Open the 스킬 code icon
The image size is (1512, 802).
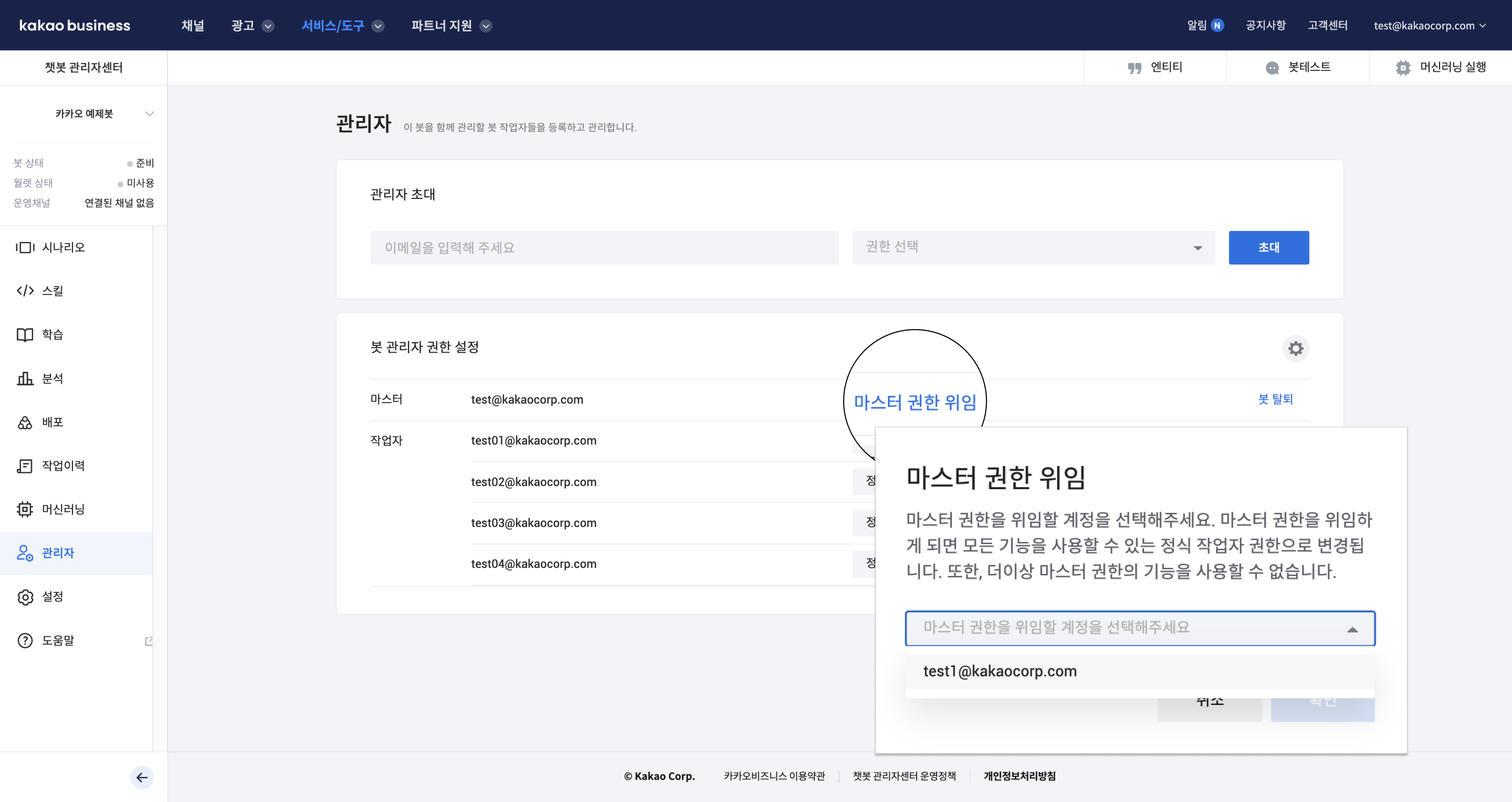click(25, 291)
